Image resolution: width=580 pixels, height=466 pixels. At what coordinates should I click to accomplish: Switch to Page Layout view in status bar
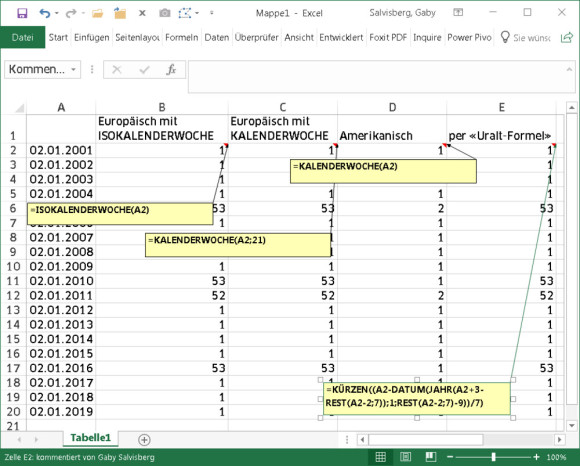pos(405,457)
